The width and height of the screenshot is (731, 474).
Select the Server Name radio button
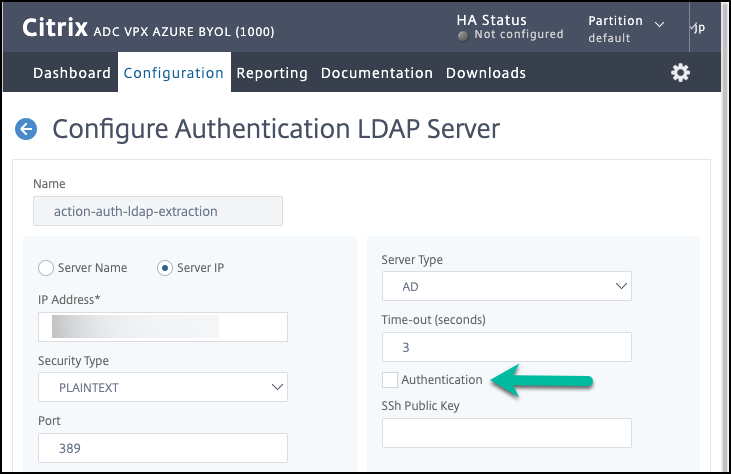click(45, 268)
